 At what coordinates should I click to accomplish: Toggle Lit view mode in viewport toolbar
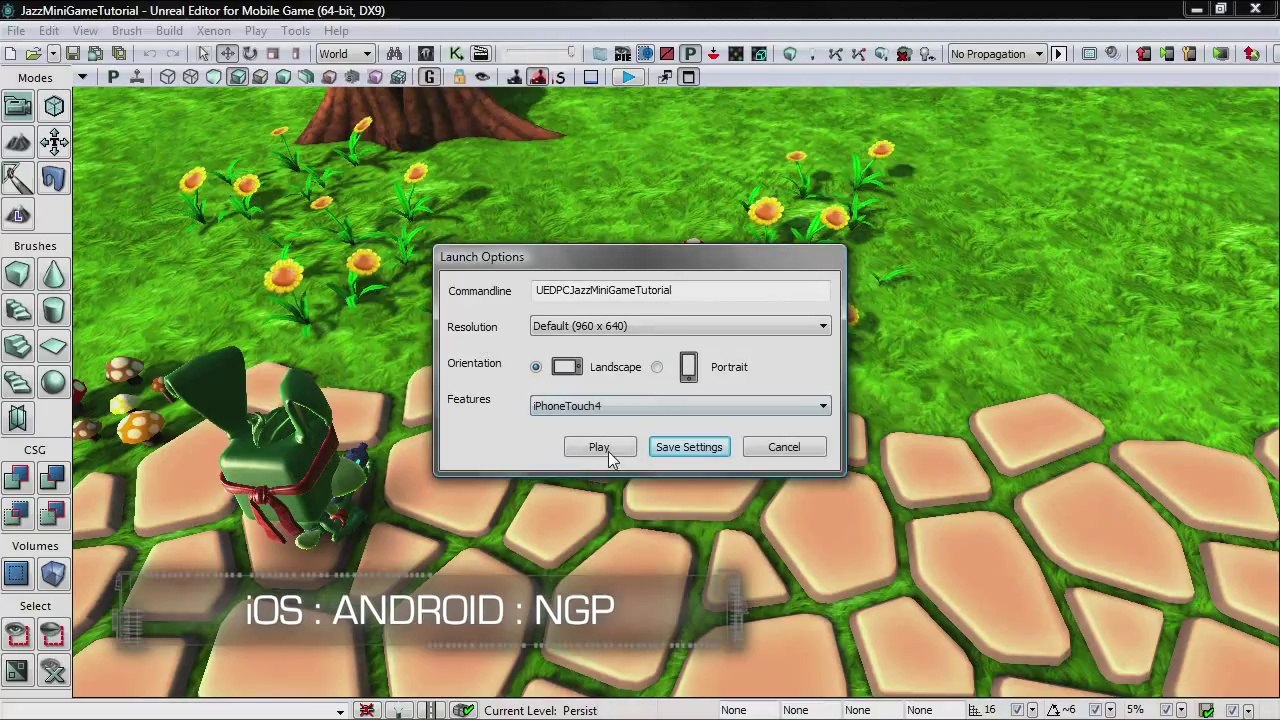point(237,78)
